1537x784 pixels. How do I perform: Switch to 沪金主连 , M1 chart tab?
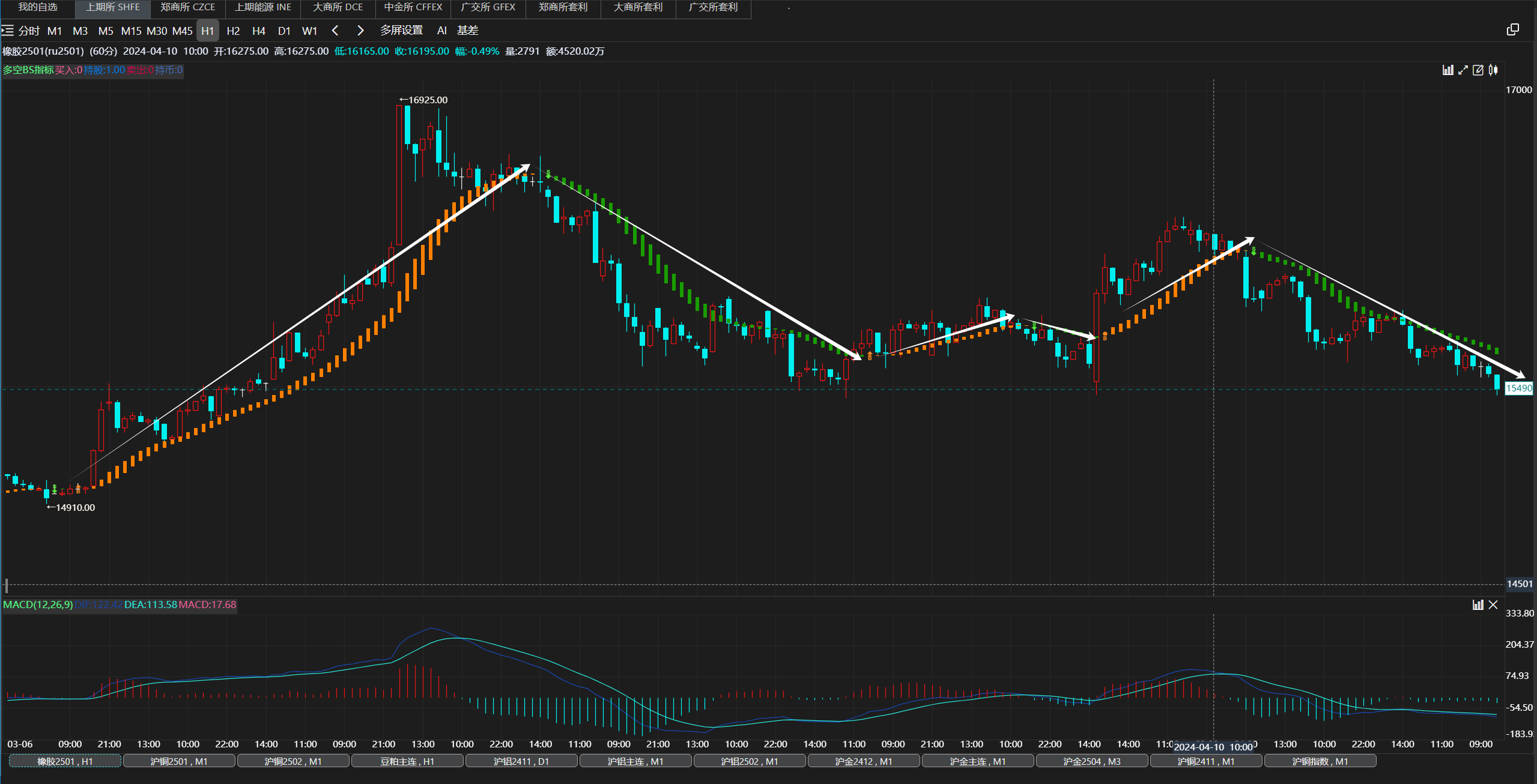pyautogui.click(x=978, y=761)
